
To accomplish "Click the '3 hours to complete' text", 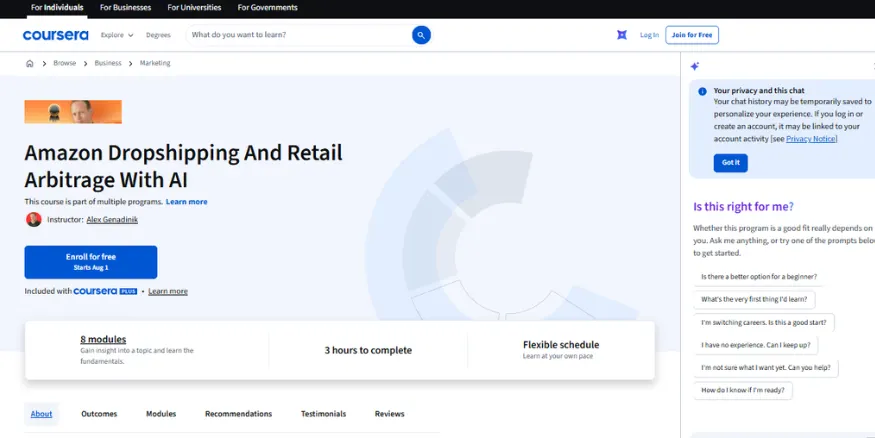I will pyautogui.click(x=368, y=350).
